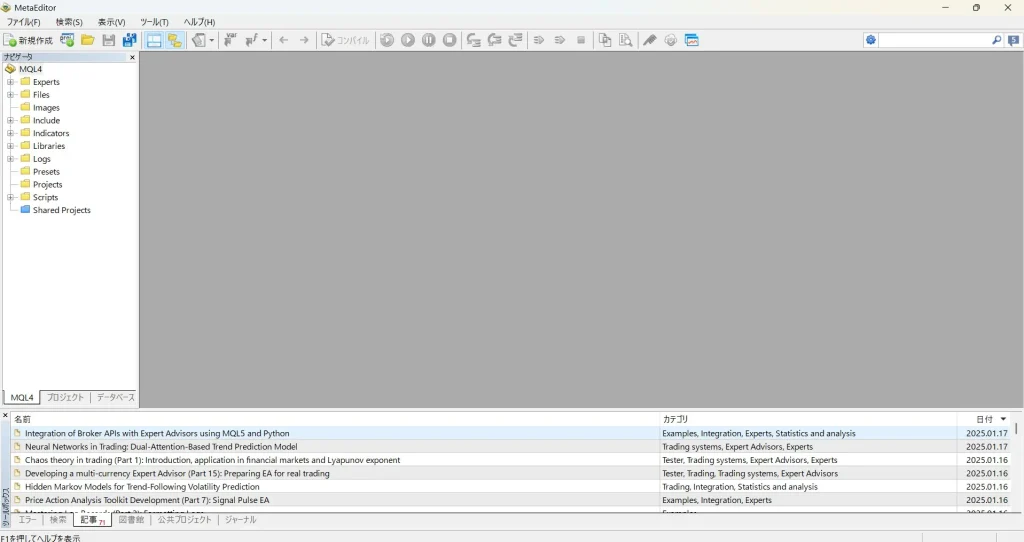
Task: Click the magnifier search icon
Action: tap(997, 40)
